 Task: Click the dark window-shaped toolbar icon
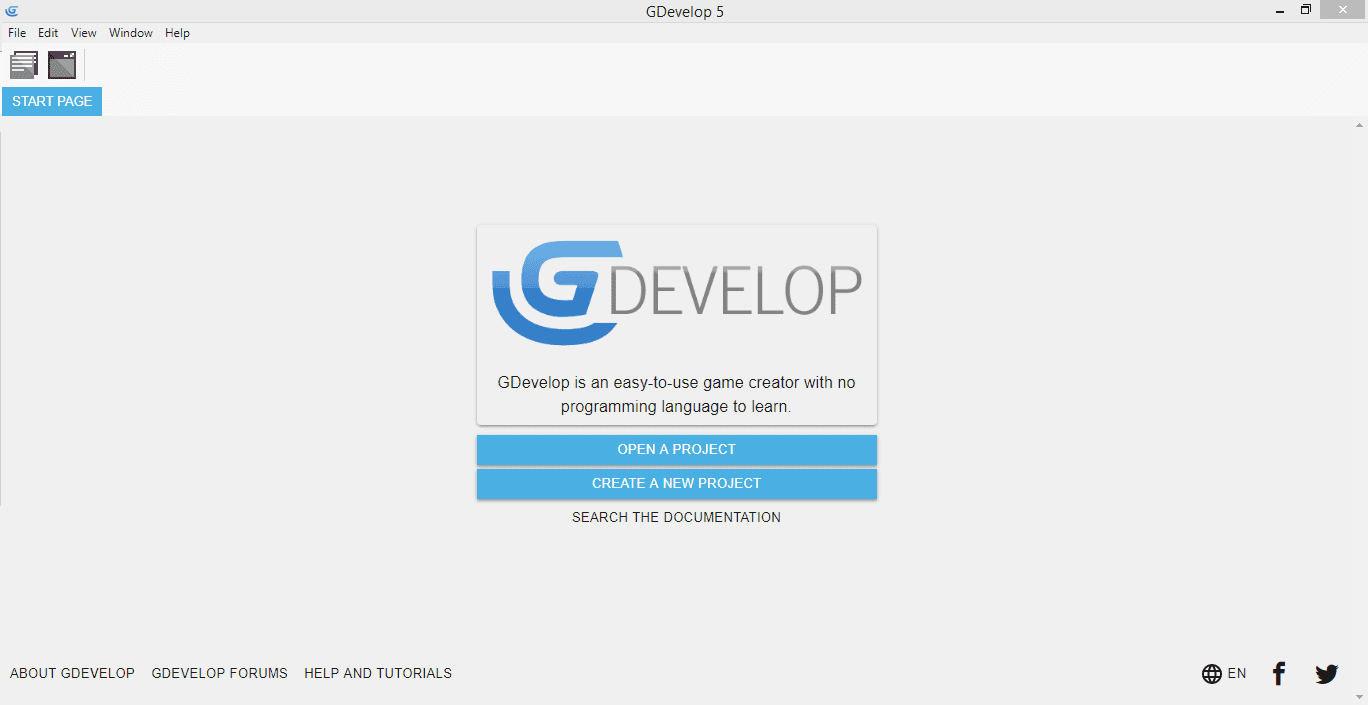(62, 66)
